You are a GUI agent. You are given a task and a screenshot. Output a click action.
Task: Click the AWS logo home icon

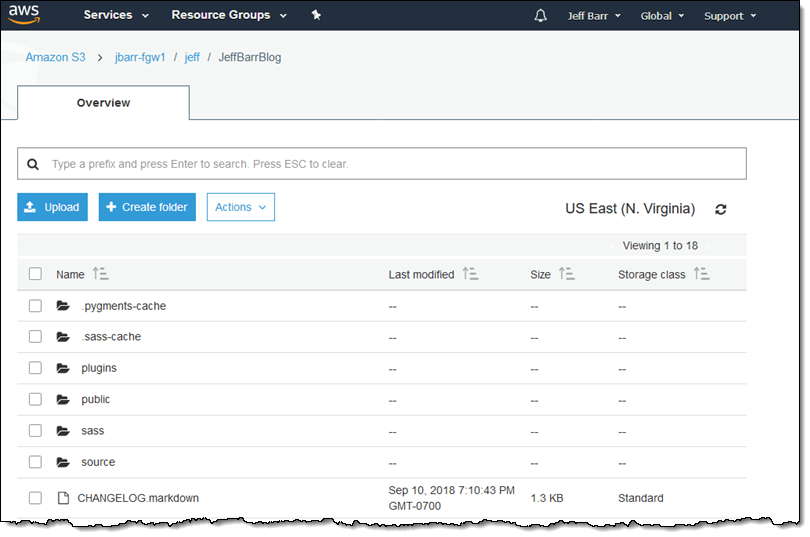click(25, 15)
